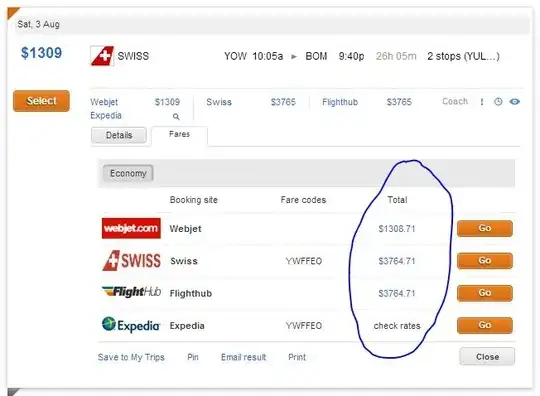
Task: Click the orange Select button
Action: pos(41,101)
